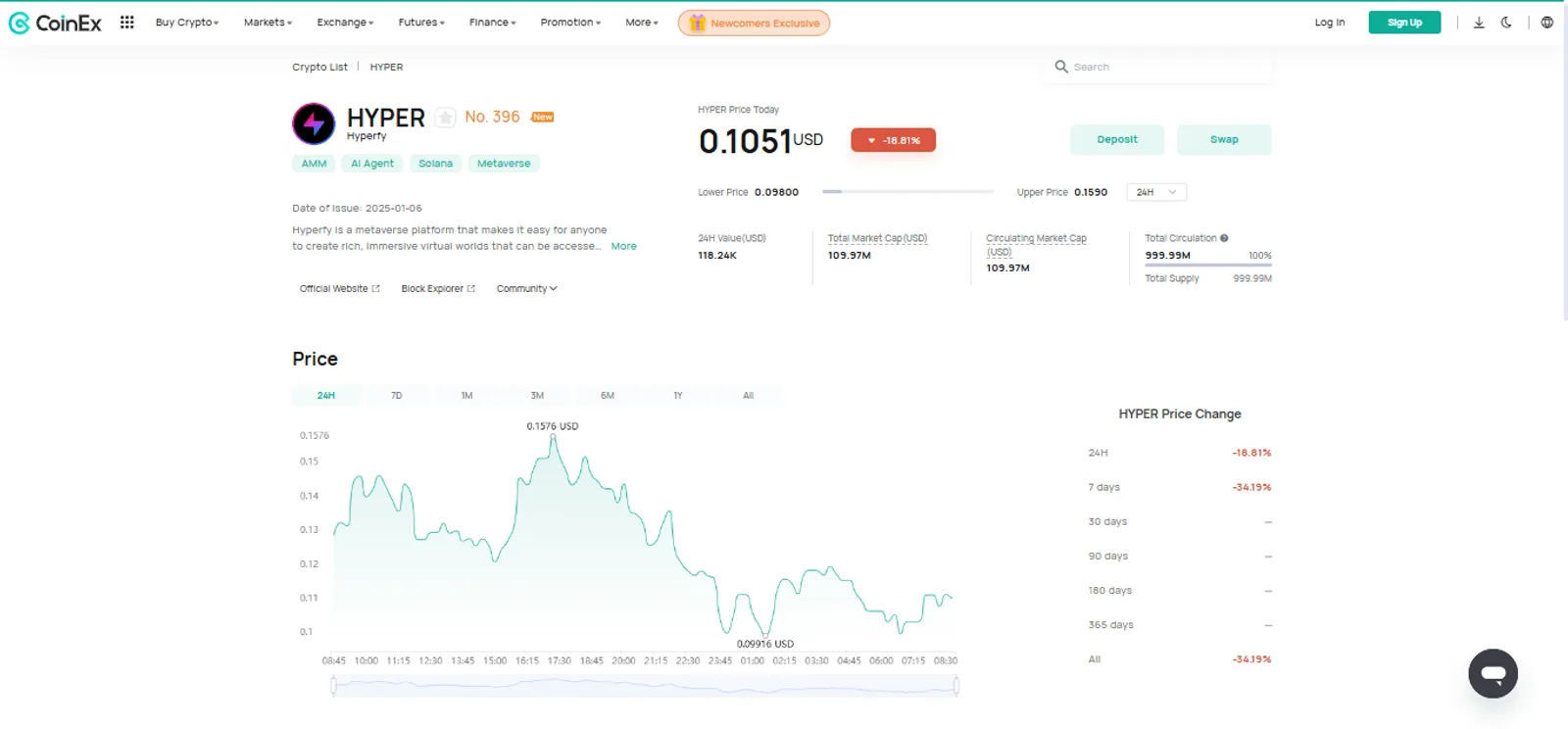Click the AMM tag

point(314,164)
